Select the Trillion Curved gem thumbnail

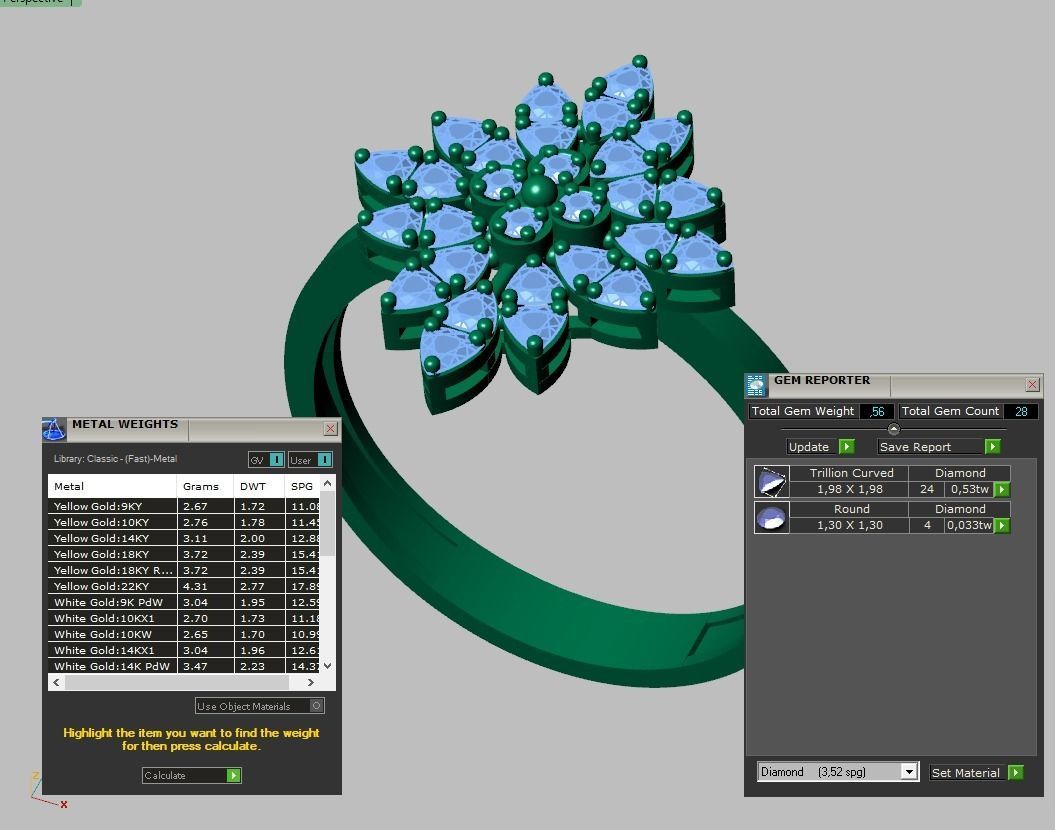point(772,482)
